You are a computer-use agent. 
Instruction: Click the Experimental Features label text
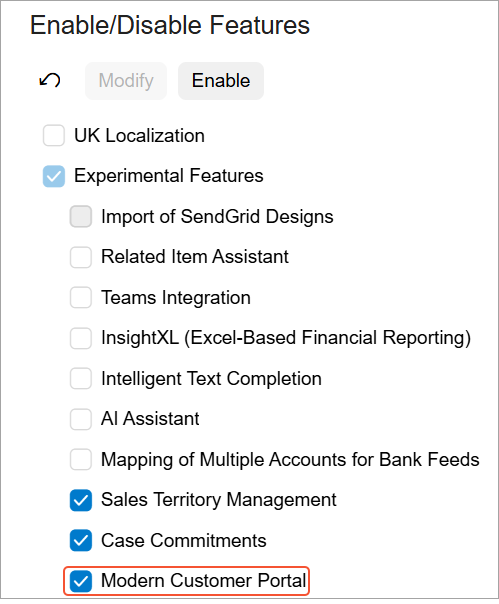pos(169,176)
